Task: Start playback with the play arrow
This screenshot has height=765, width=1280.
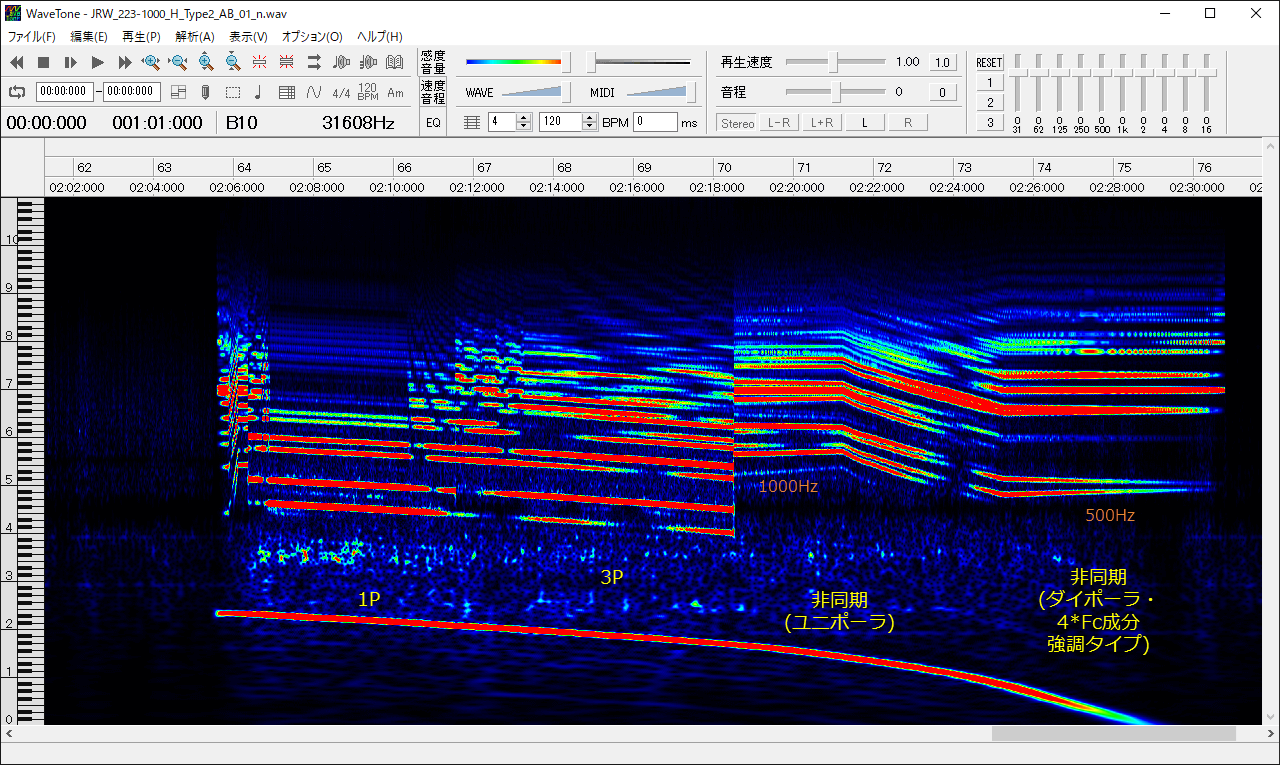Action: [x=98, y=62]
